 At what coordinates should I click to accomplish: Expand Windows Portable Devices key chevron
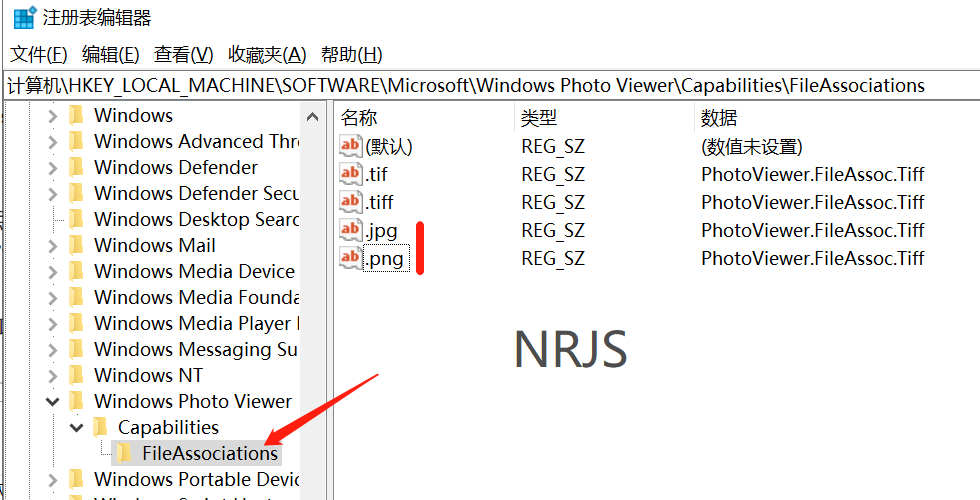pyautogui.click(x=53, y=479)
